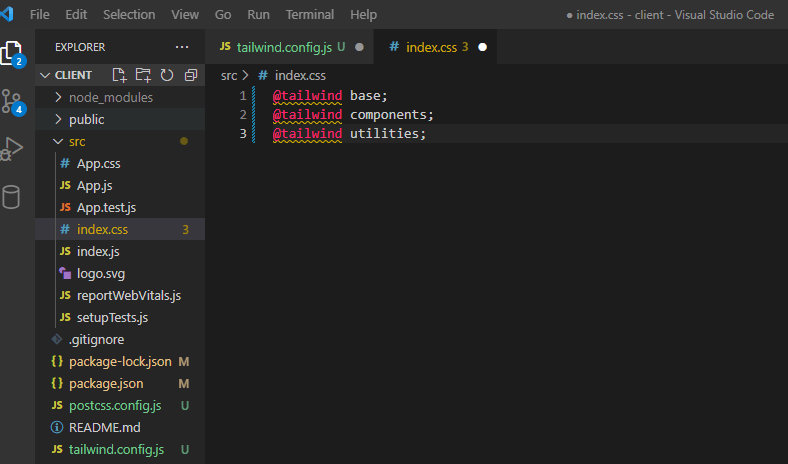Image resolution: width=788 pixels, height=464 pixels.
Task: Click the @tailwind components line
Action: [353, 115]
